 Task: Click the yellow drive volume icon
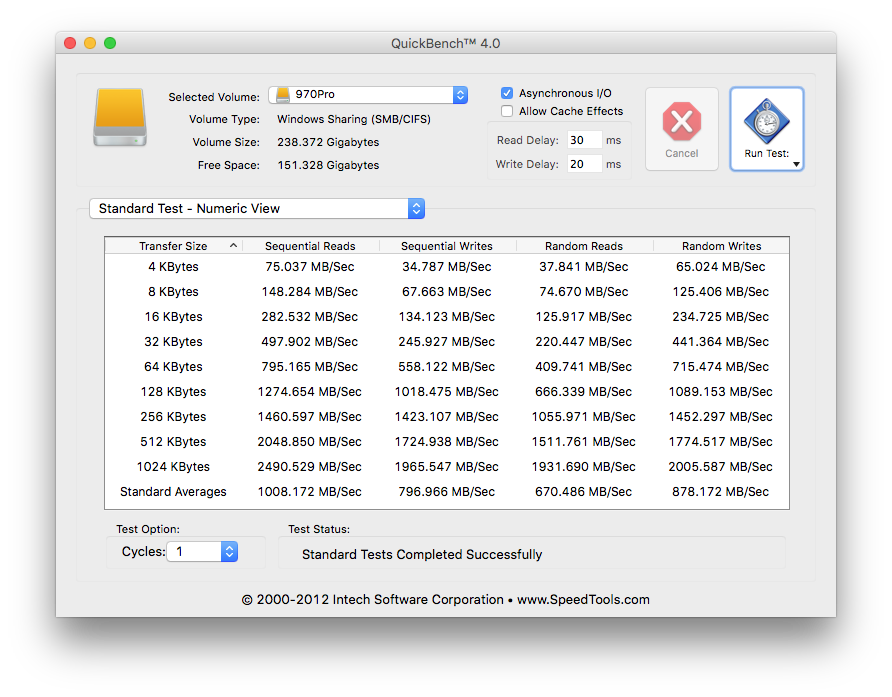coord(120,117)
